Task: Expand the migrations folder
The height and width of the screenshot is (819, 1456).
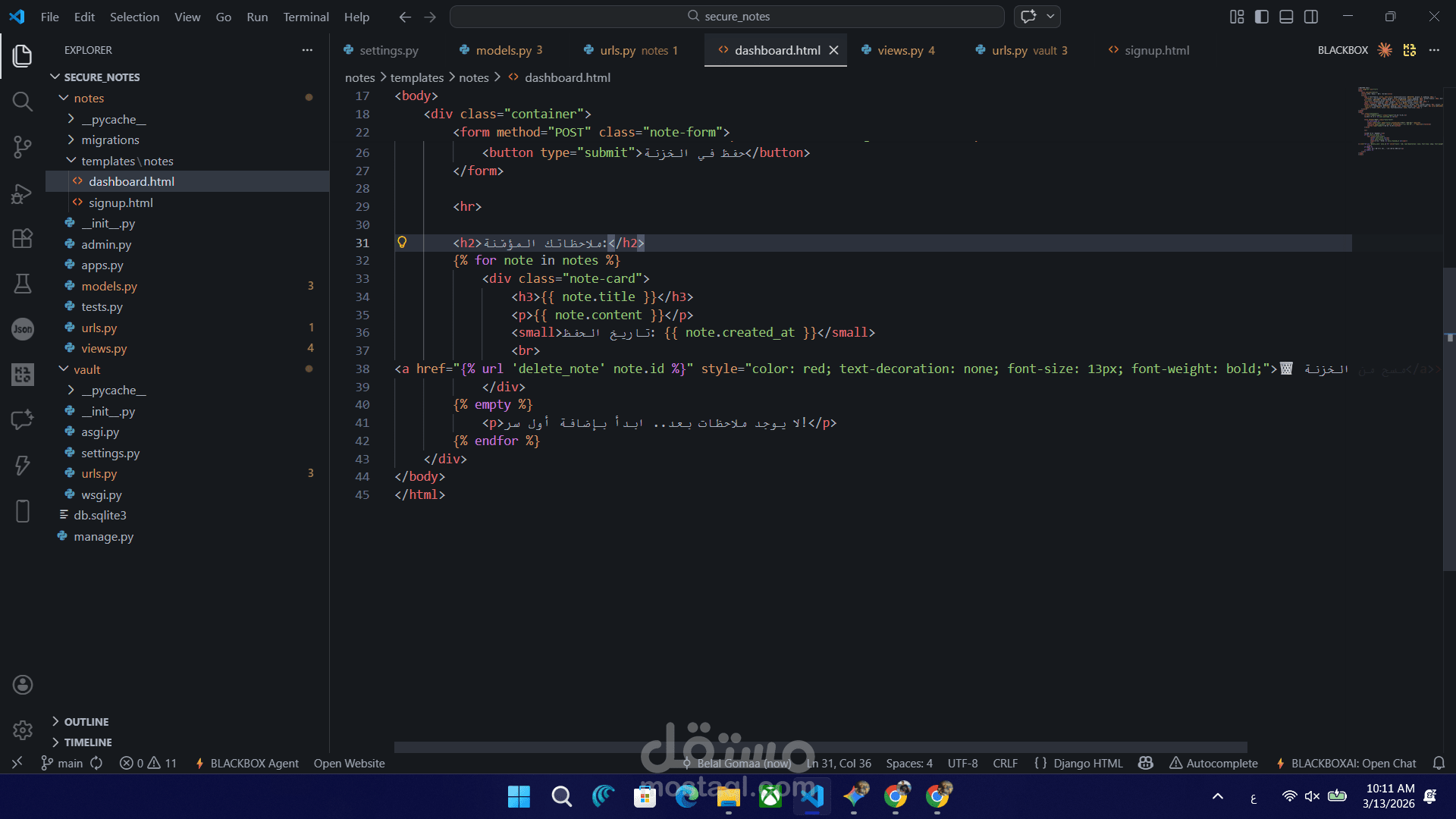Action: click(71, 140)
